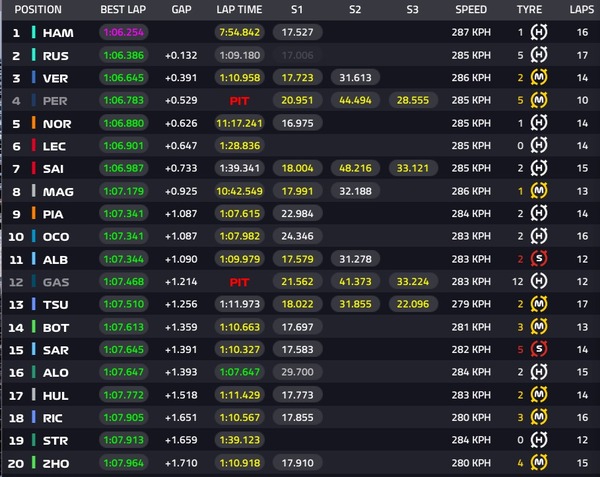600x477 pixels.
Task: Click TSU's 22.096 sector three time
Action: coord(412,304)
